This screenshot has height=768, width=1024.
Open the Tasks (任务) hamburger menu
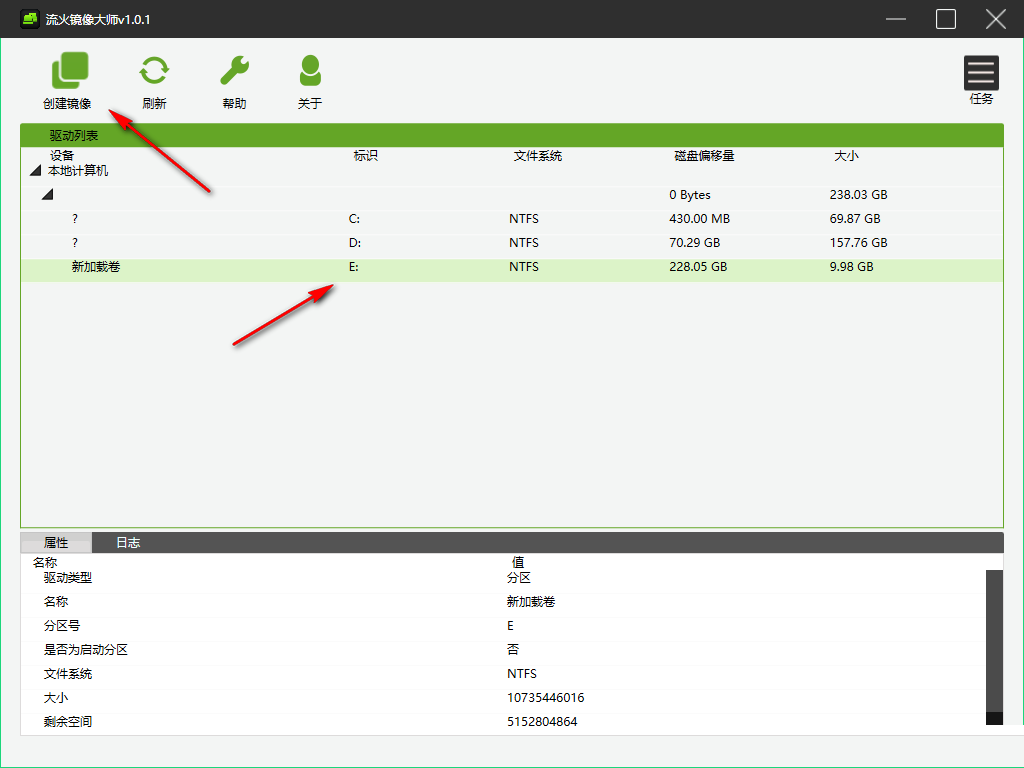(981, 72)
